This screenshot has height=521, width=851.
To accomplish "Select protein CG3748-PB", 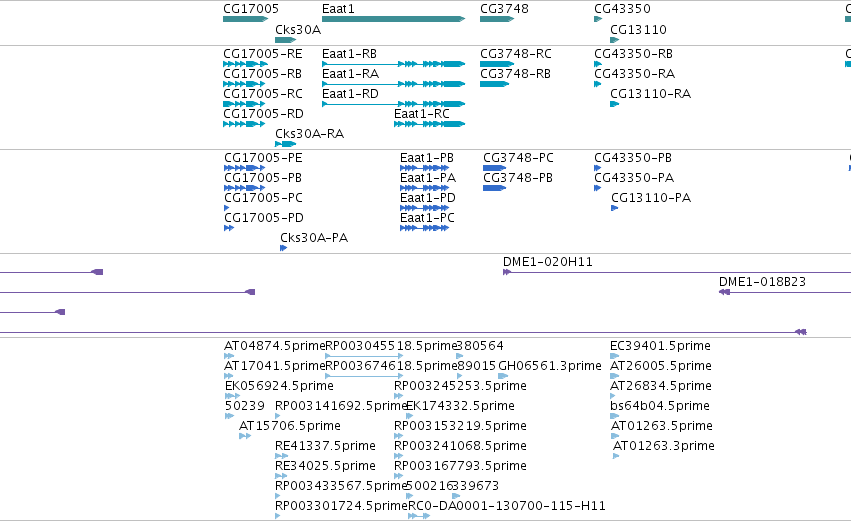I will (x=494, y=188).
